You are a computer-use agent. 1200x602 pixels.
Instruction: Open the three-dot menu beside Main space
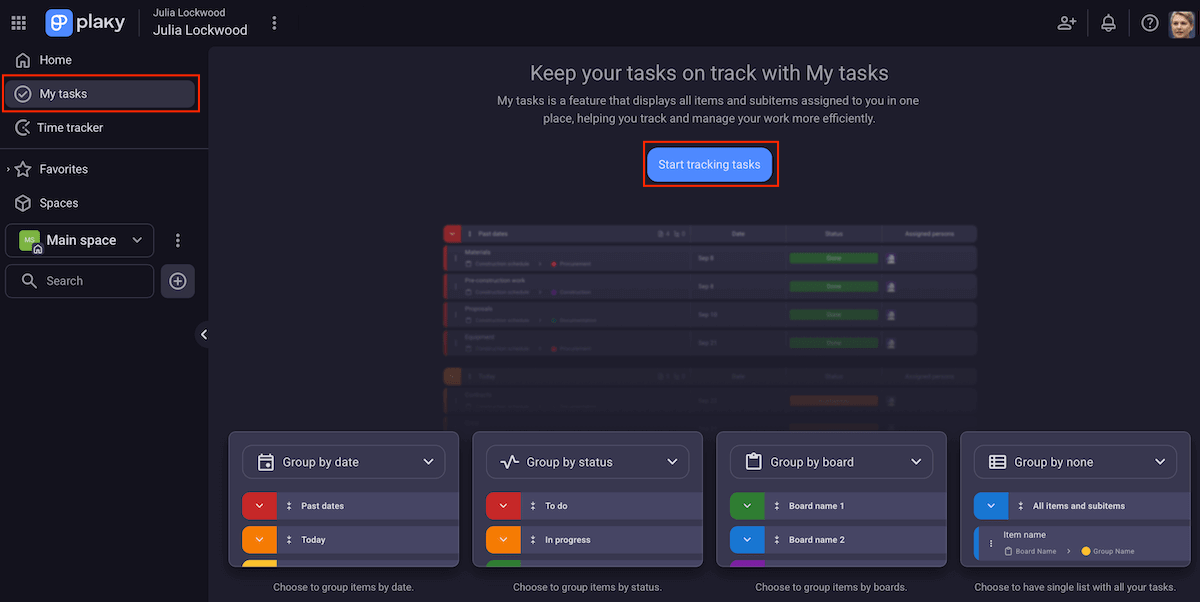[177, 240]
